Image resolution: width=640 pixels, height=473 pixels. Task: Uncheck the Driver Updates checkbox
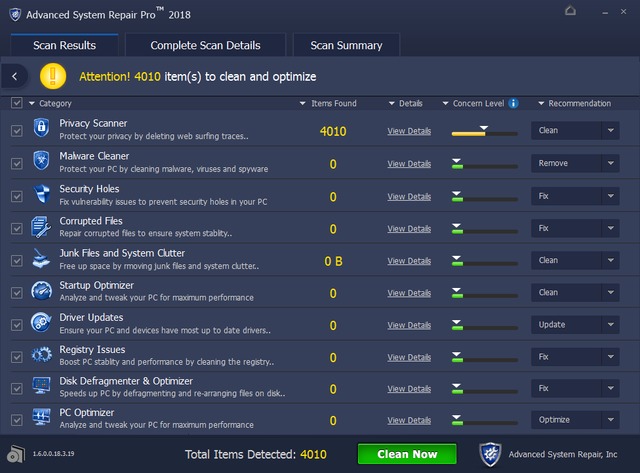pos(17,325)
